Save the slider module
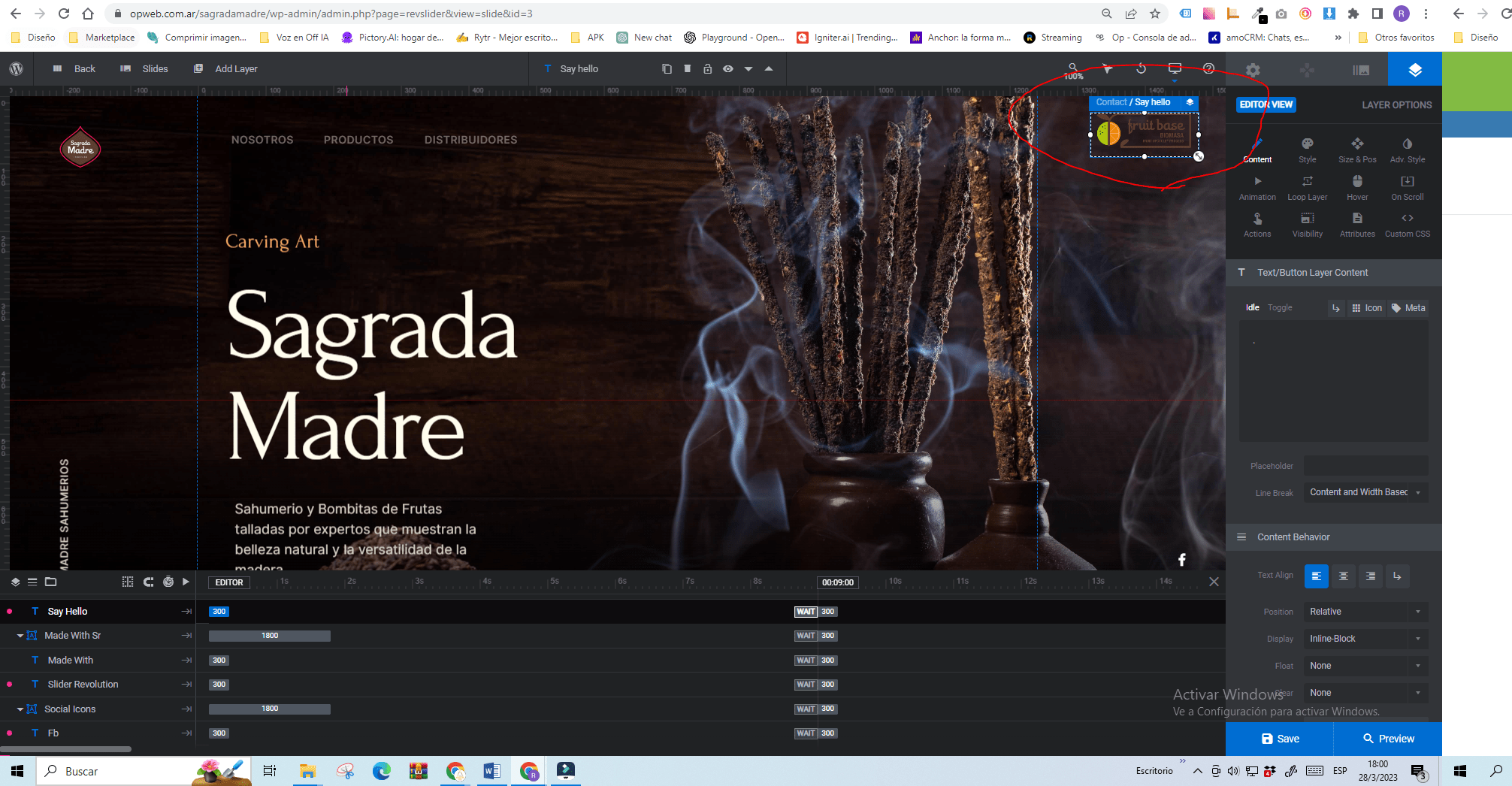Image resolution: width=1512 pixels, height=786 pixels. pyautogui.click(x=1280, y=739)
